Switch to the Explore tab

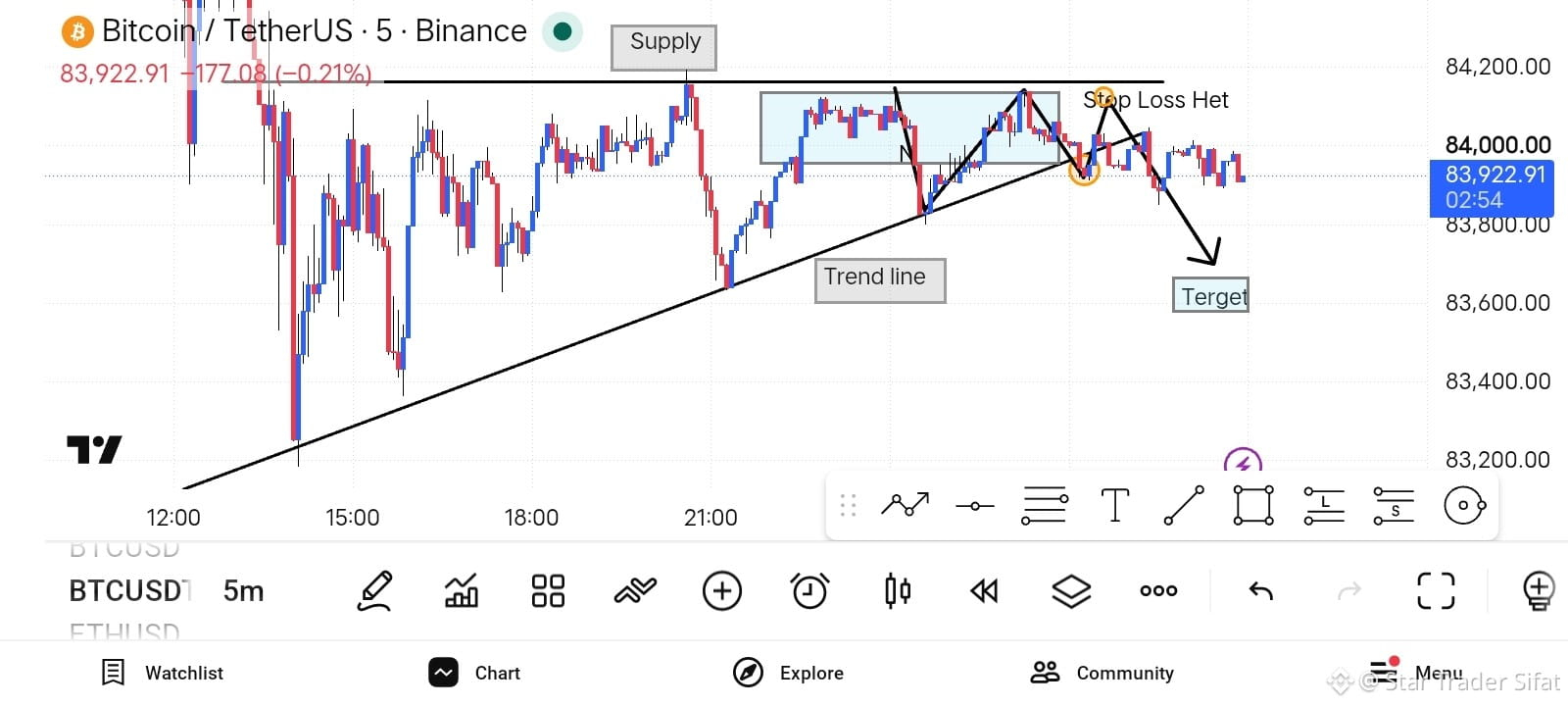pyautogui.click(x=789, y=673)
